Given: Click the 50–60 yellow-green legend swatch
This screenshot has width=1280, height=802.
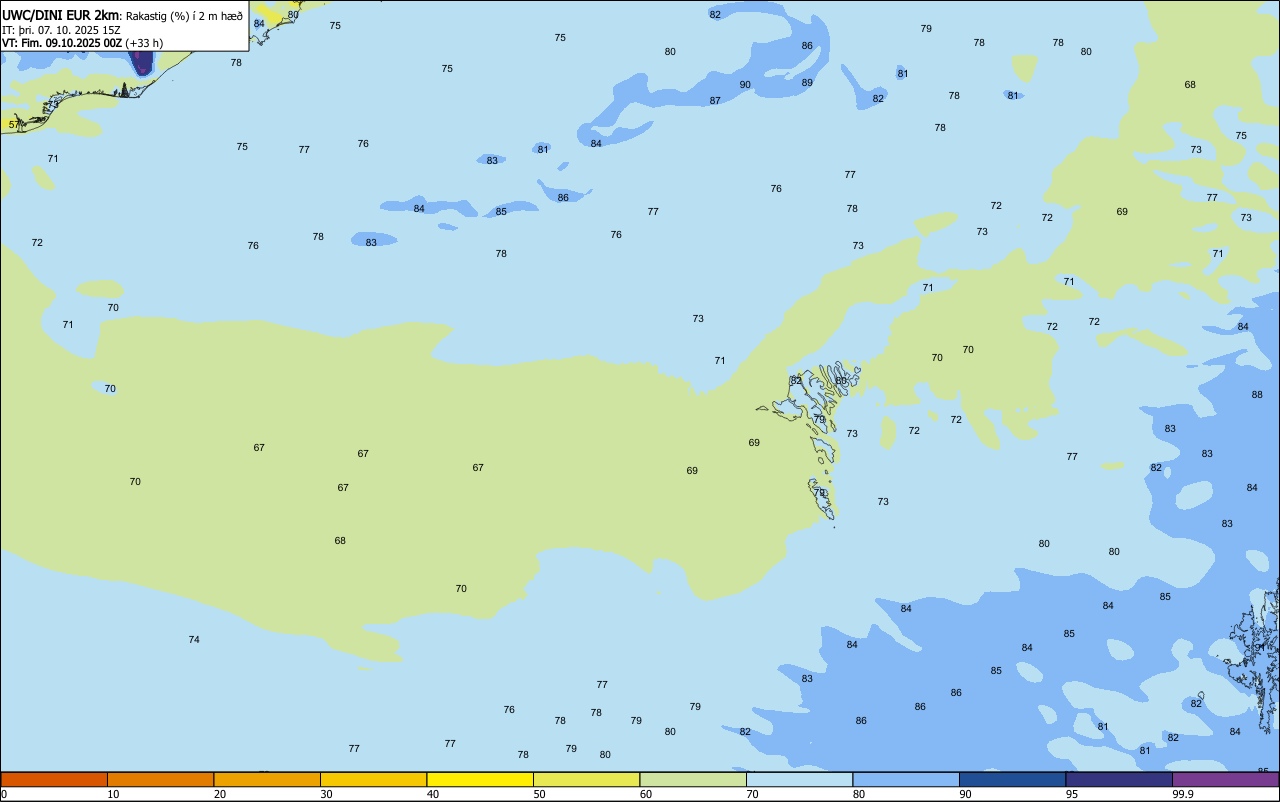Looking at the screenshot, I should pyautogui.click(x=586, y=779).
